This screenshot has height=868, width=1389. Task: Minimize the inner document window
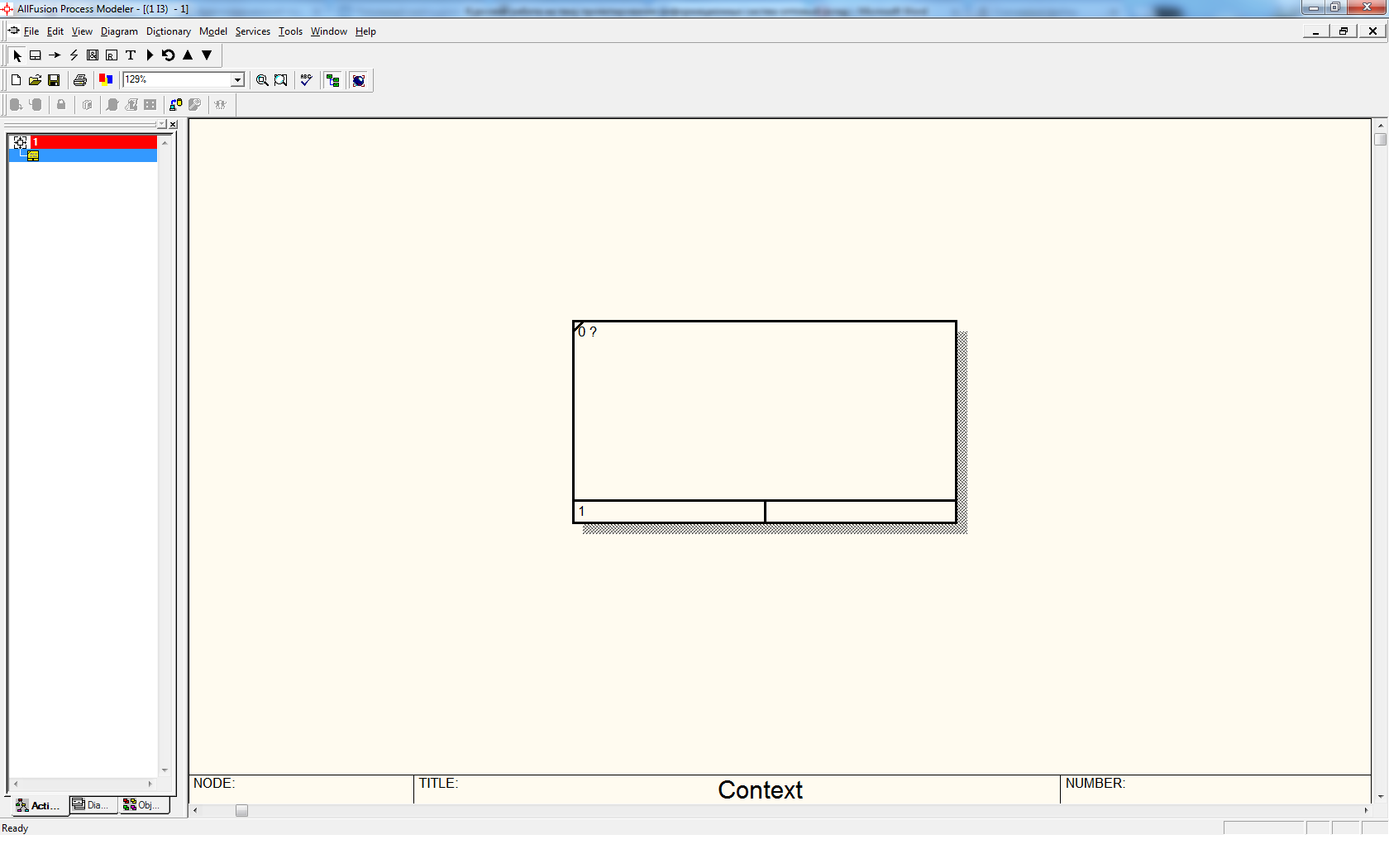[x=1315, y=31]
